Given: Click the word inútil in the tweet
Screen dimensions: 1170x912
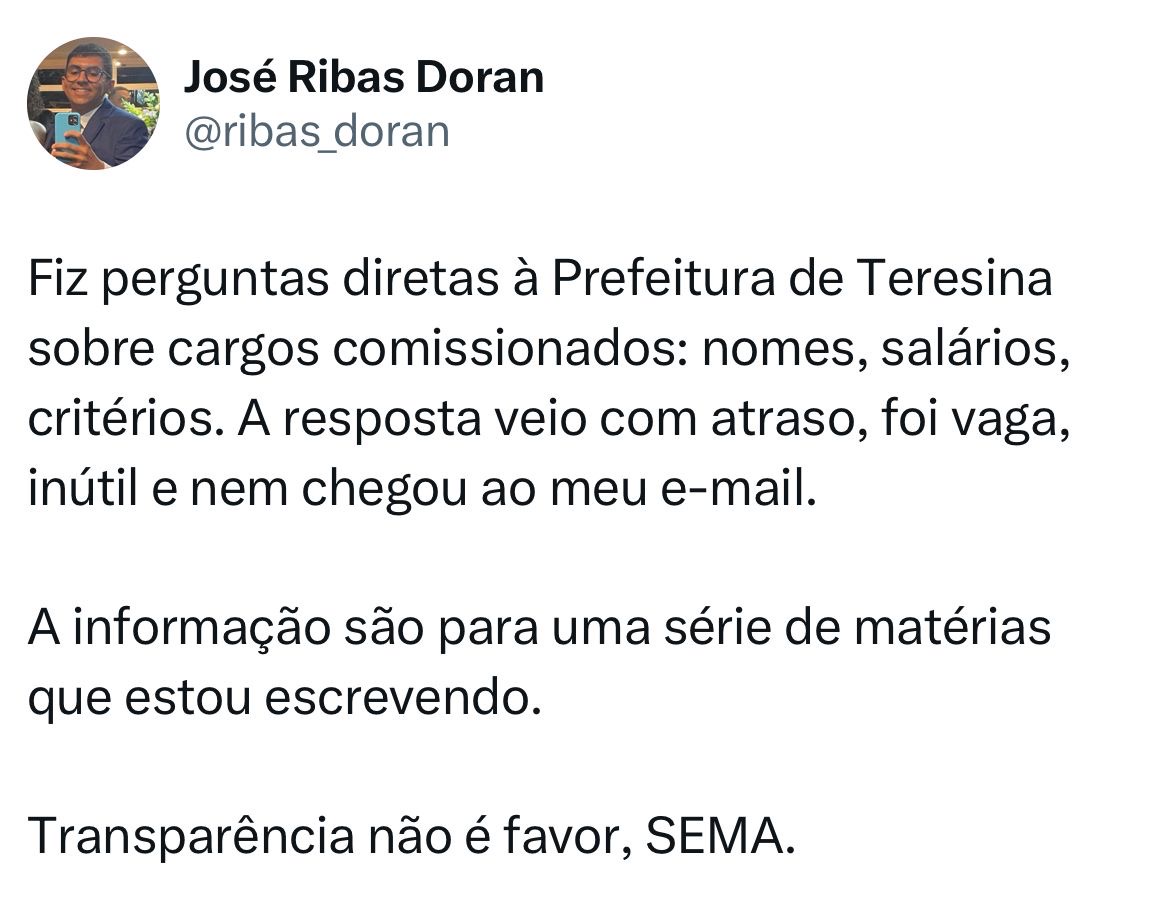Looking at the screenshot, I should click(83, 488).
